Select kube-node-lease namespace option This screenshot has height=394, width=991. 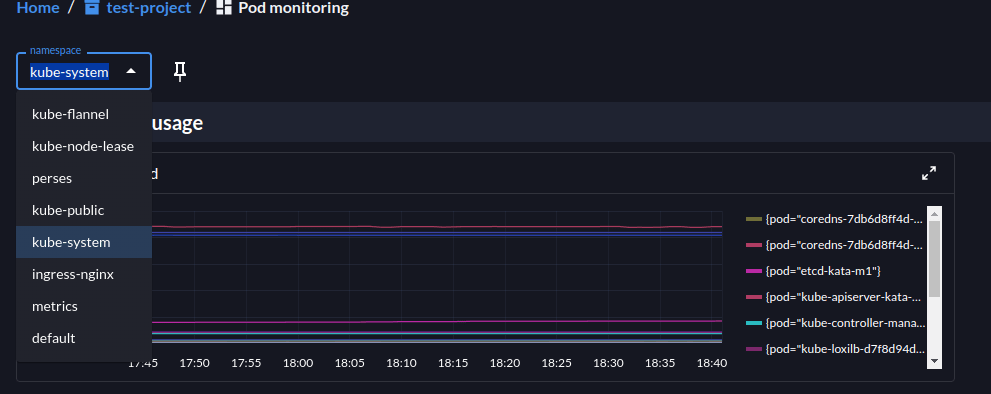coord(84,146)
